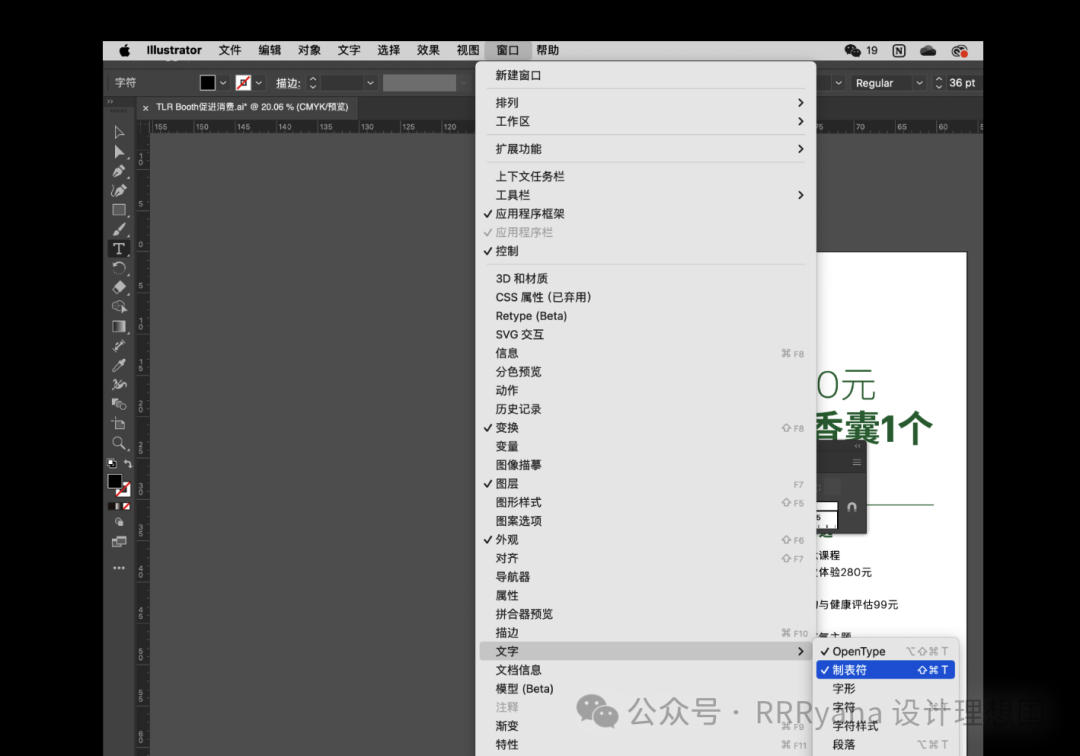This screenshot has height=756, width=1080.
Task: Open the stroke color dropdown in control bar
Action: point(259,83)
